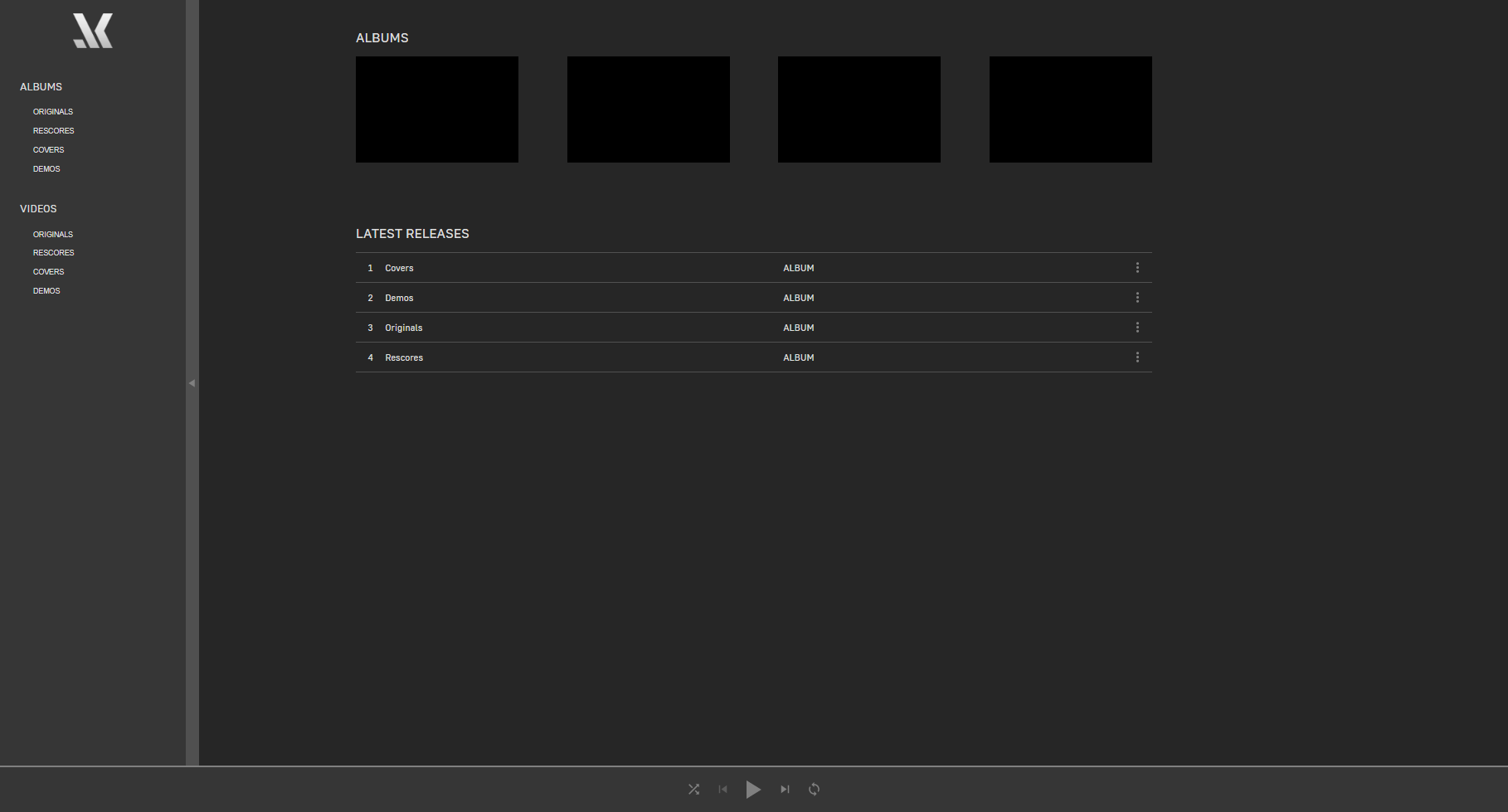Image resolution: width=1508 pixels, height=812 pixels.
Task: Go to Demos under Videos
Action: click(46, 291)
